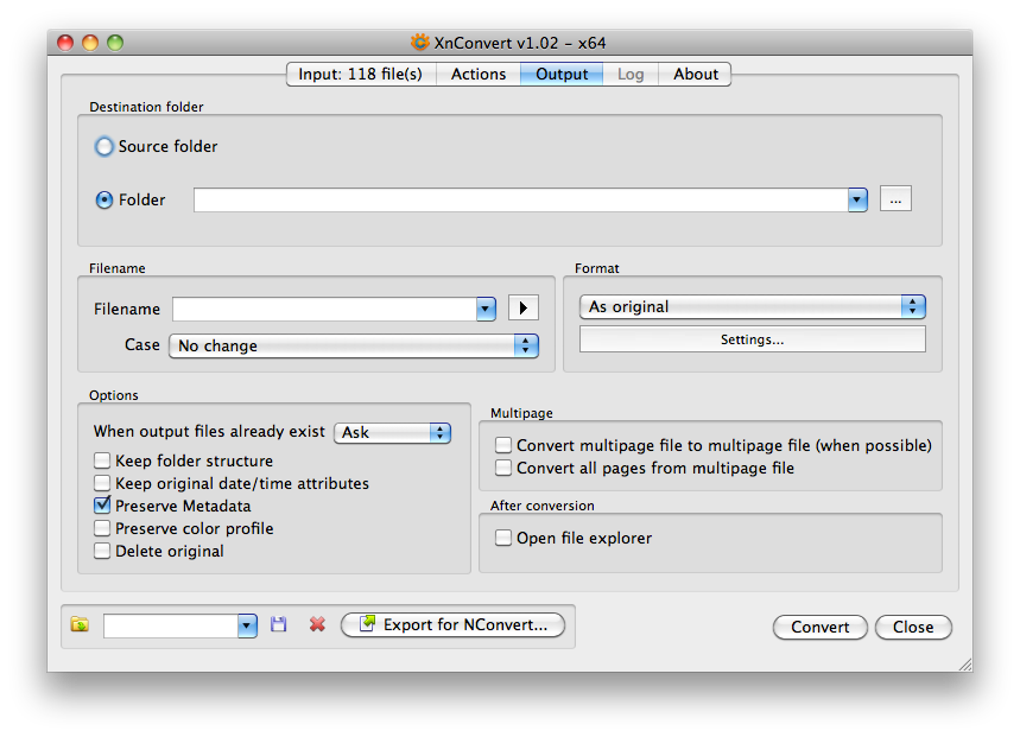The image size is (1020, 737).
Task: Click into the preset name field
Action: pos(171,626)
